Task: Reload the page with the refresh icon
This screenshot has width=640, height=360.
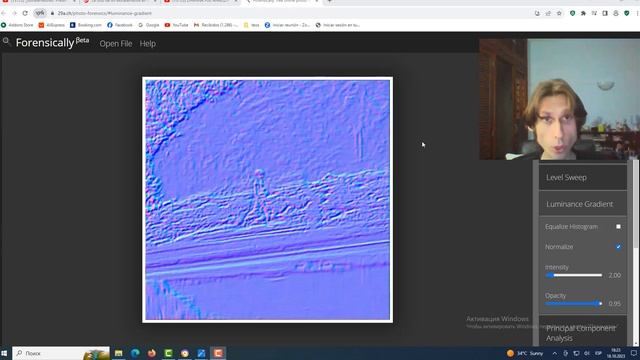Action: pos(25,13)
